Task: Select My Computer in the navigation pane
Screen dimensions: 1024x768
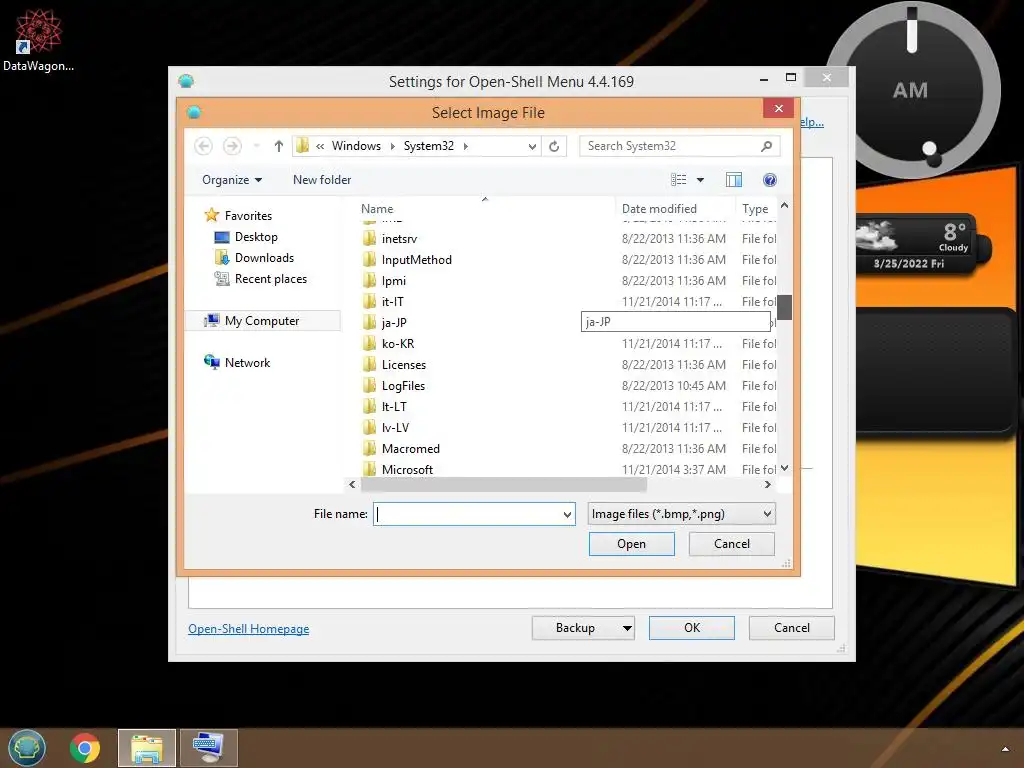Action: click(x=262, y=321)
